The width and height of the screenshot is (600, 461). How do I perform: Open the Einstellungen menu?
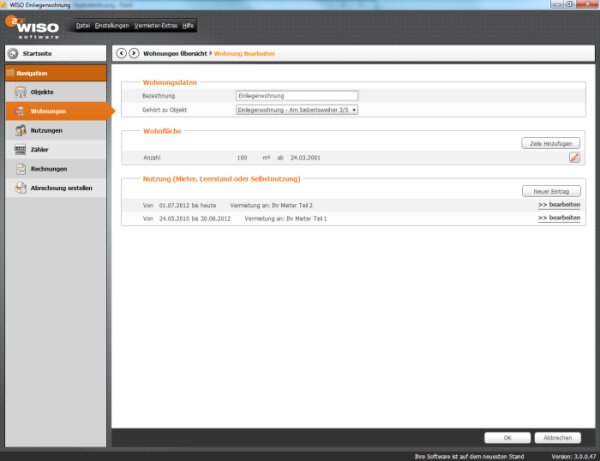point(112,24)
